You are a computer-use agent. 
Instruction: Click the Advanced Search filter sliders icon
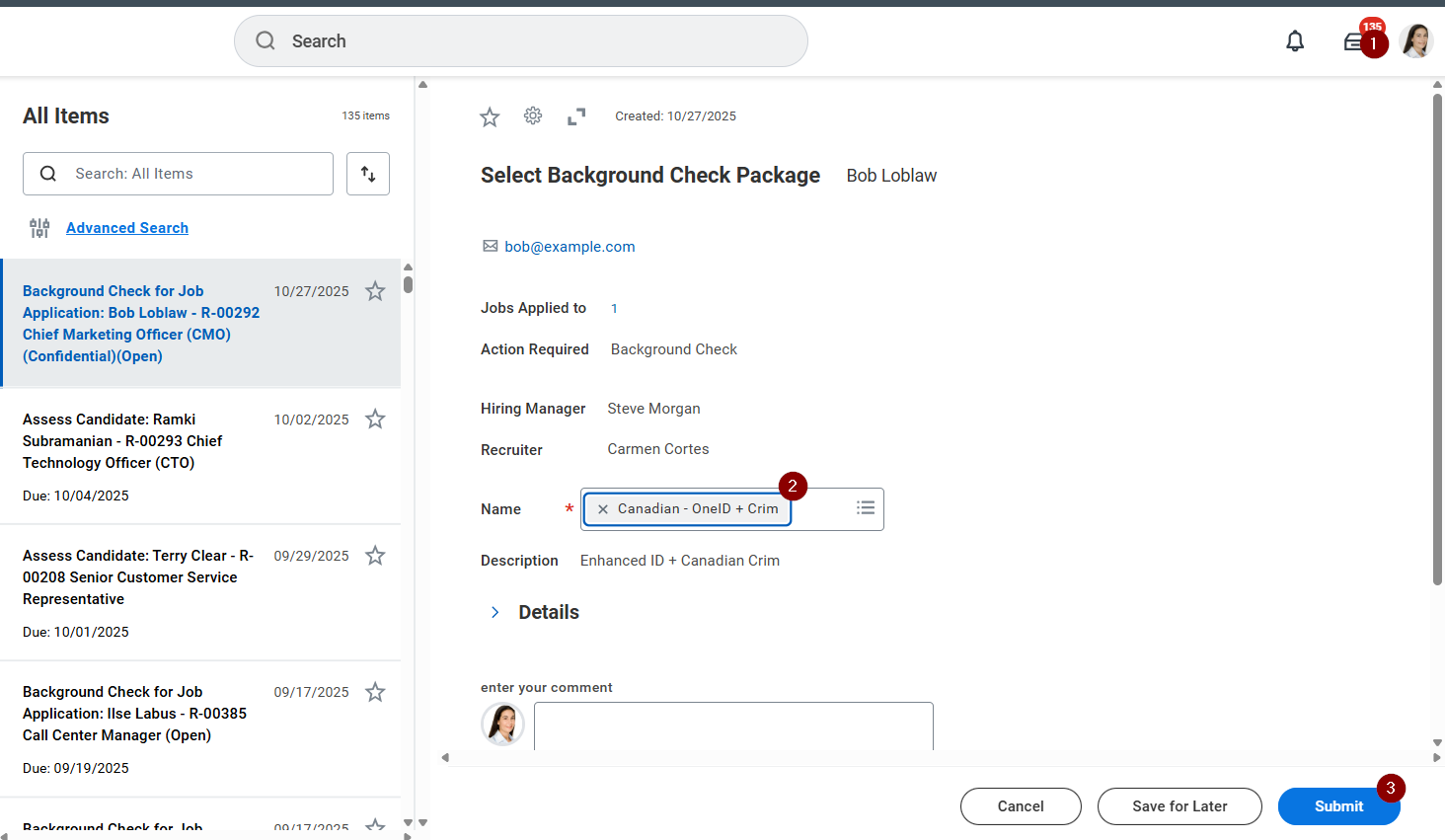39,228
